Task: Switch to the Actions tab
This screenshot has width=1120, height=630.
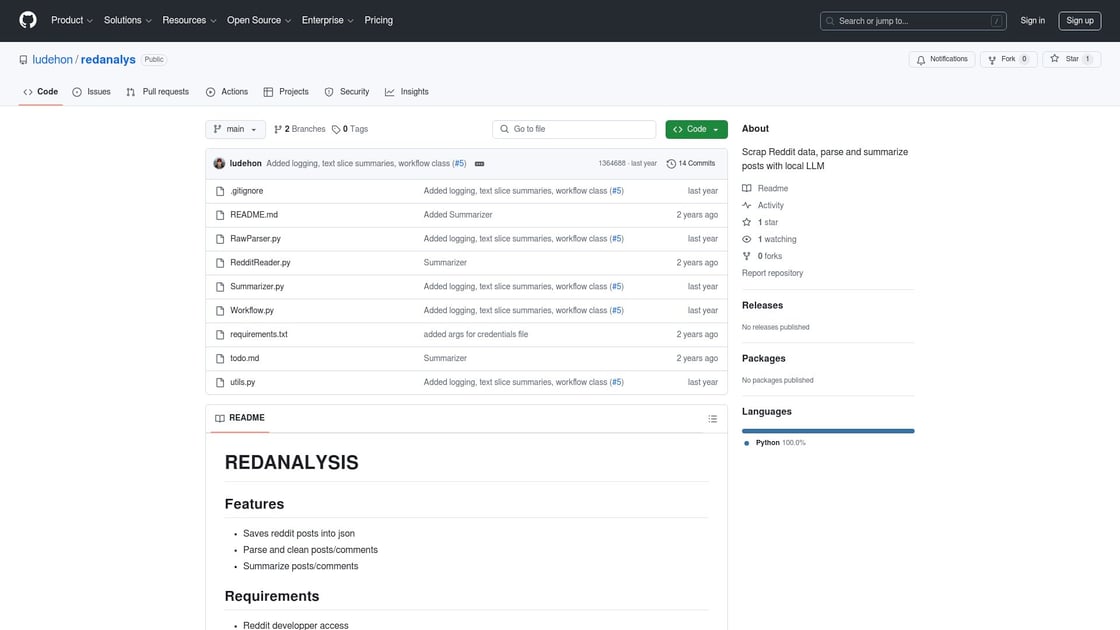Action: (227, 91)
